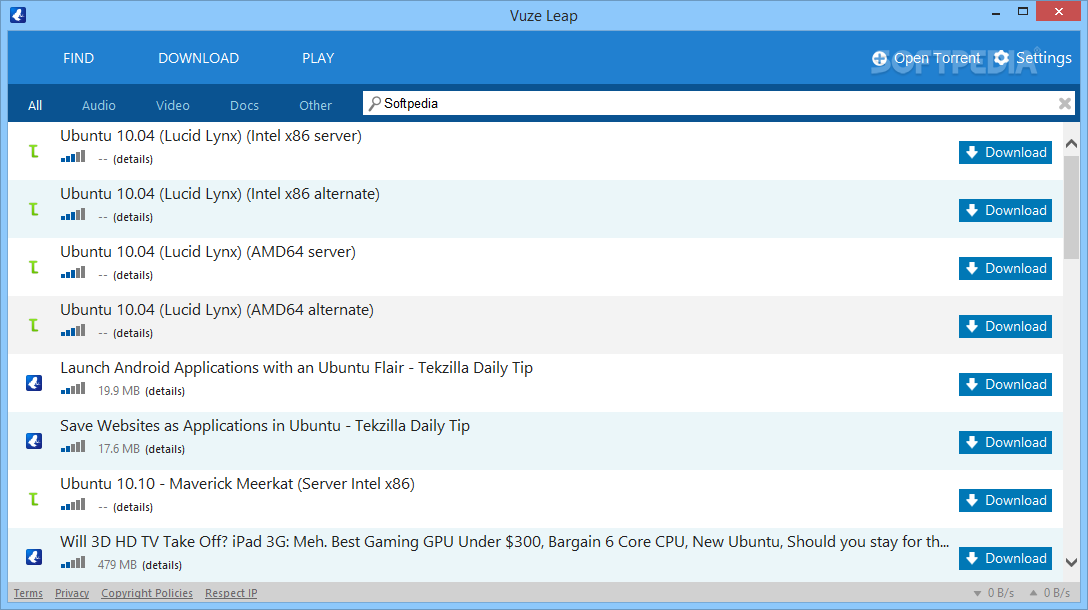This screenshot has width=1088, height=610.
Task: Open details for Ubuntu AMD64 server
Action: [133, 275]
